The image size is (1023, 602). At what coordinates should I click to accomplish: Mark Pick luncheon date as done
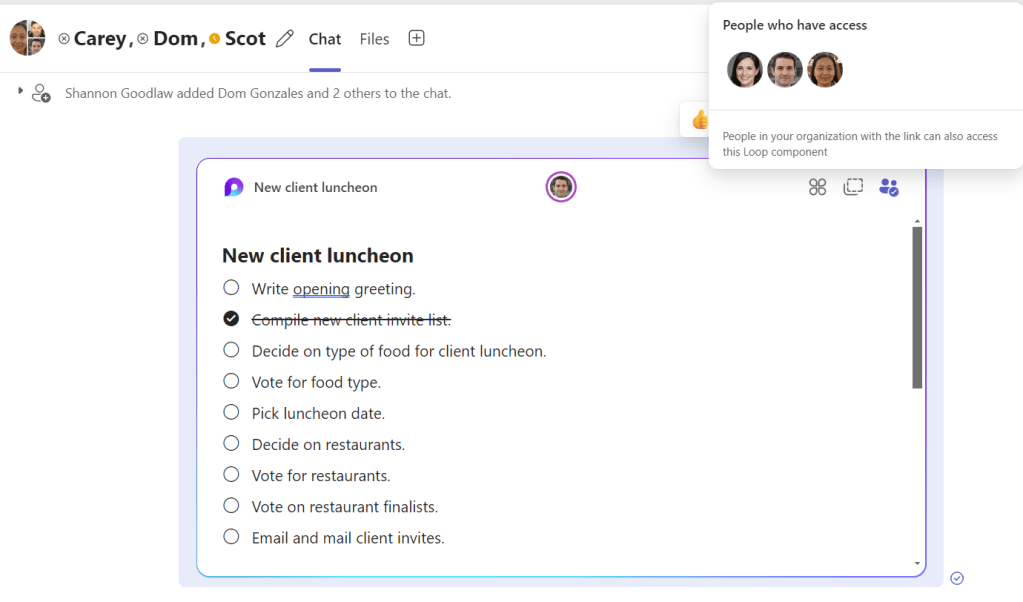point(231,412)
